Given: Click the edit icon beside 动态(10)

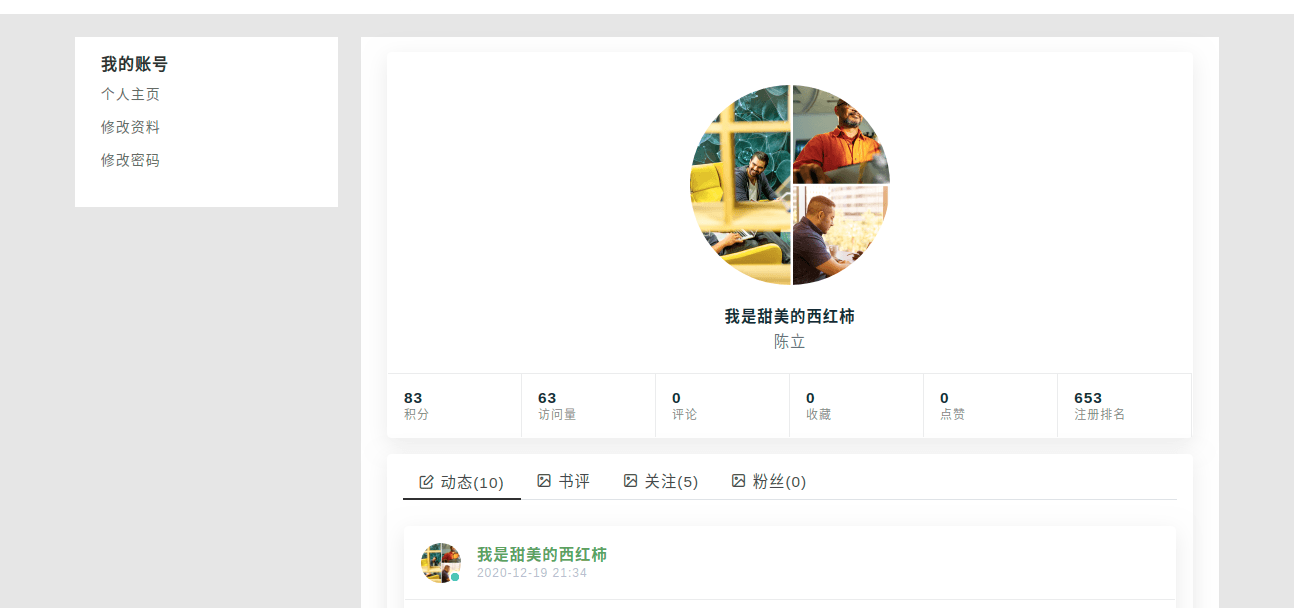Looking at the screenshot, I should (x=426, y=482).
